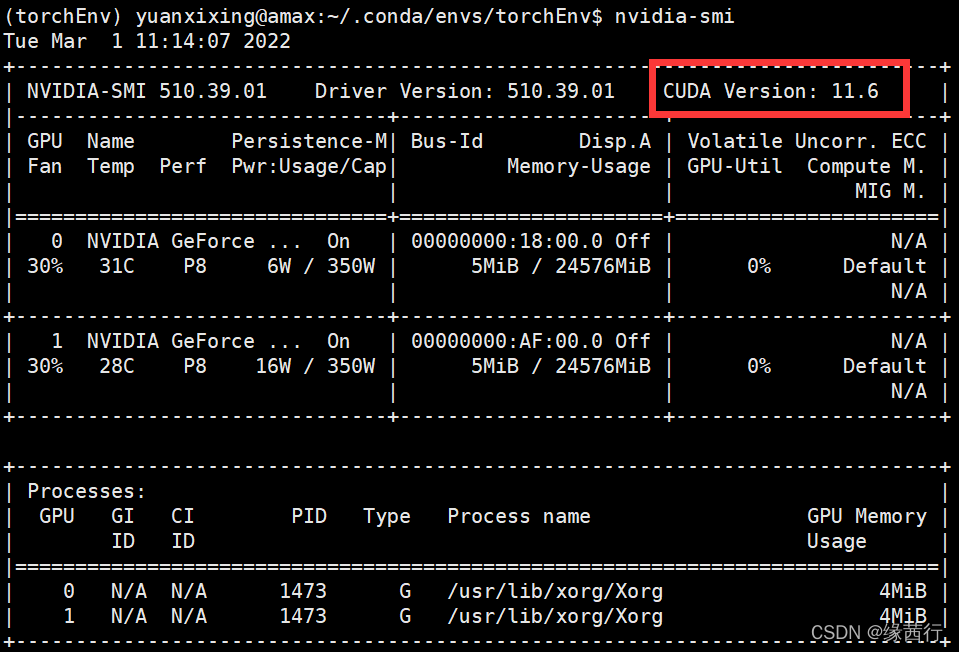This screenshot has width=959, height=652.
Task: Click the 'Compute M.' header
Action: (x=866, y=166)
